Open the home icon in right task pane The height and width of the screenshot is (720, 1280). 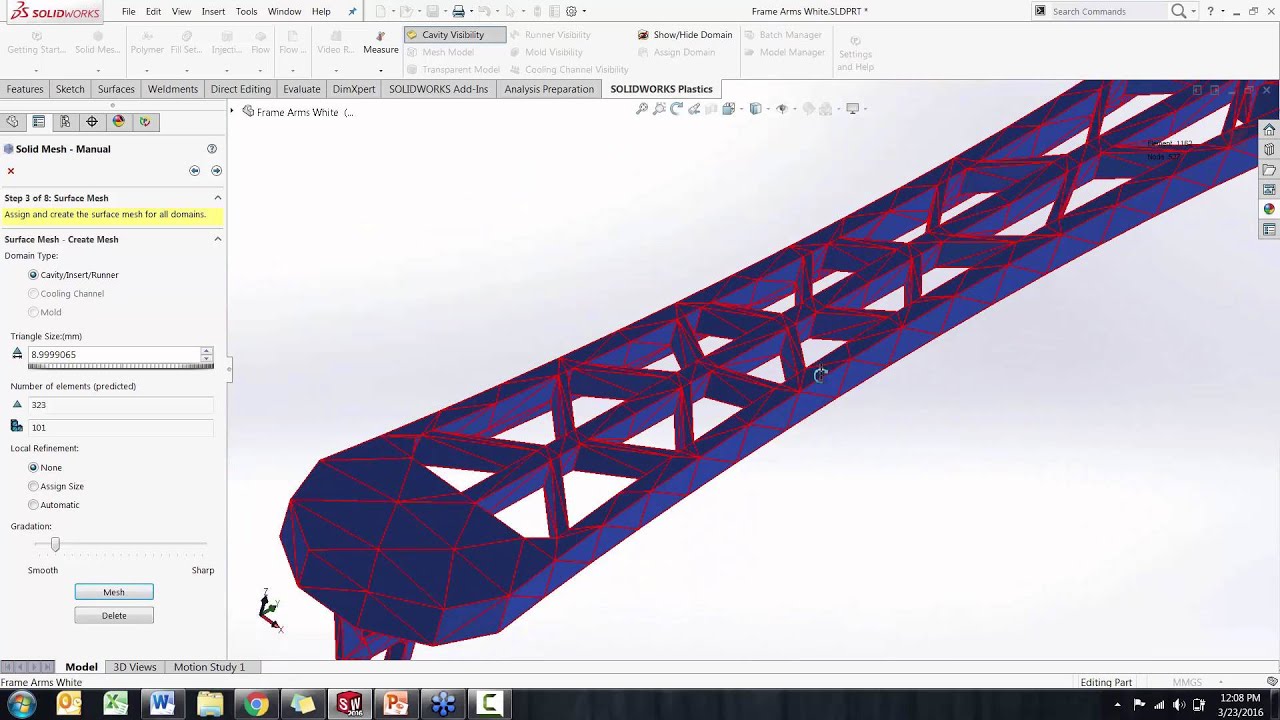tap(1269, 130)
